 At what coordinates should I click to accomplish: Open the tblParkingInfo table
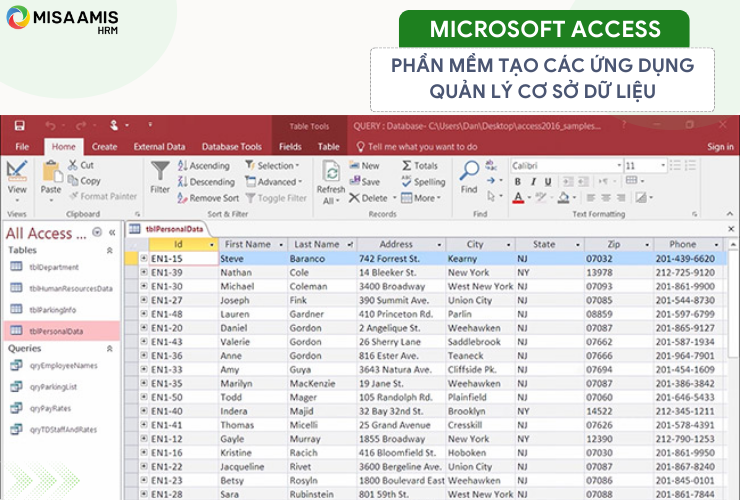click(52, 310)
